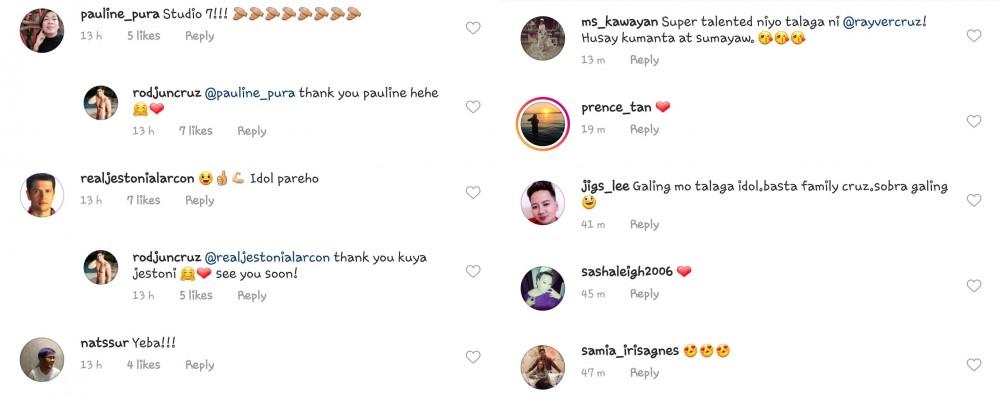Like pauline_pura's Studio 7 comment
1000x403 pixels.
pyautogui.click(x=473, y=28)
